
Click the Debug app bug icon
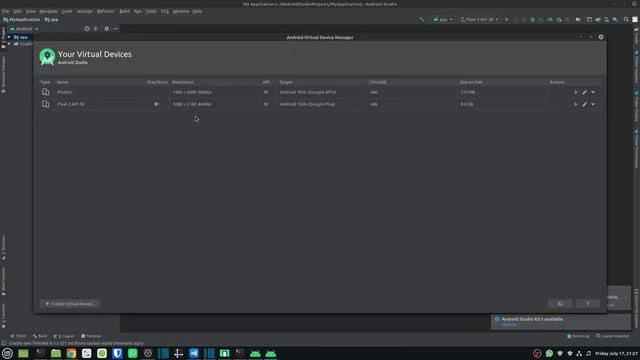533,20
